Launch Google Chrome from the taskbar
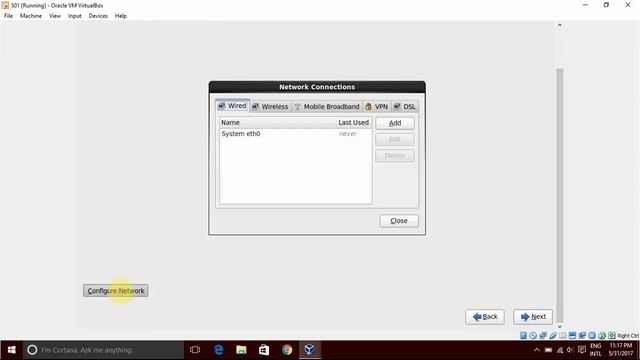 tap(287, 350)
